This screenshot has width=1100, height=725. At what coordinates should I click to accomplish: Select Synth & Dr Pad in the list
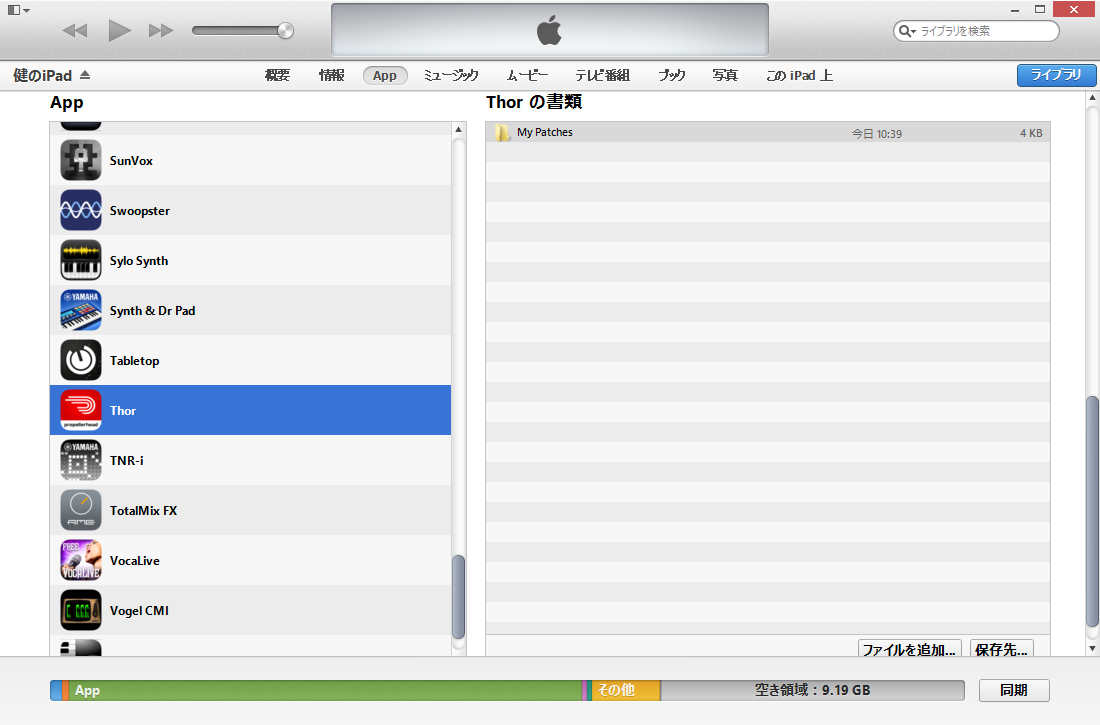pos(250,310)
